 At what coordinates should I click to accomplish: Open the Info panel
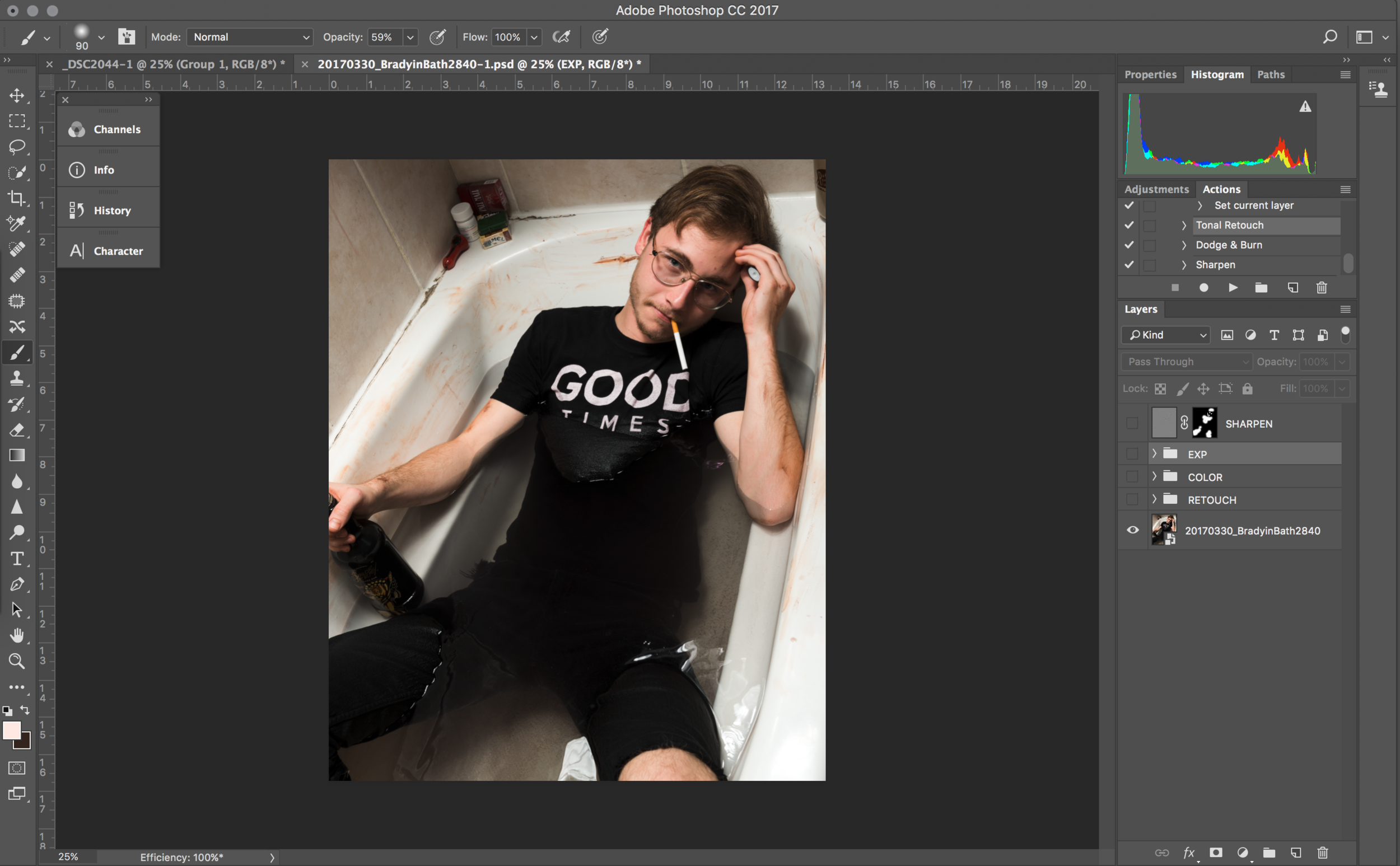[108, 170]
